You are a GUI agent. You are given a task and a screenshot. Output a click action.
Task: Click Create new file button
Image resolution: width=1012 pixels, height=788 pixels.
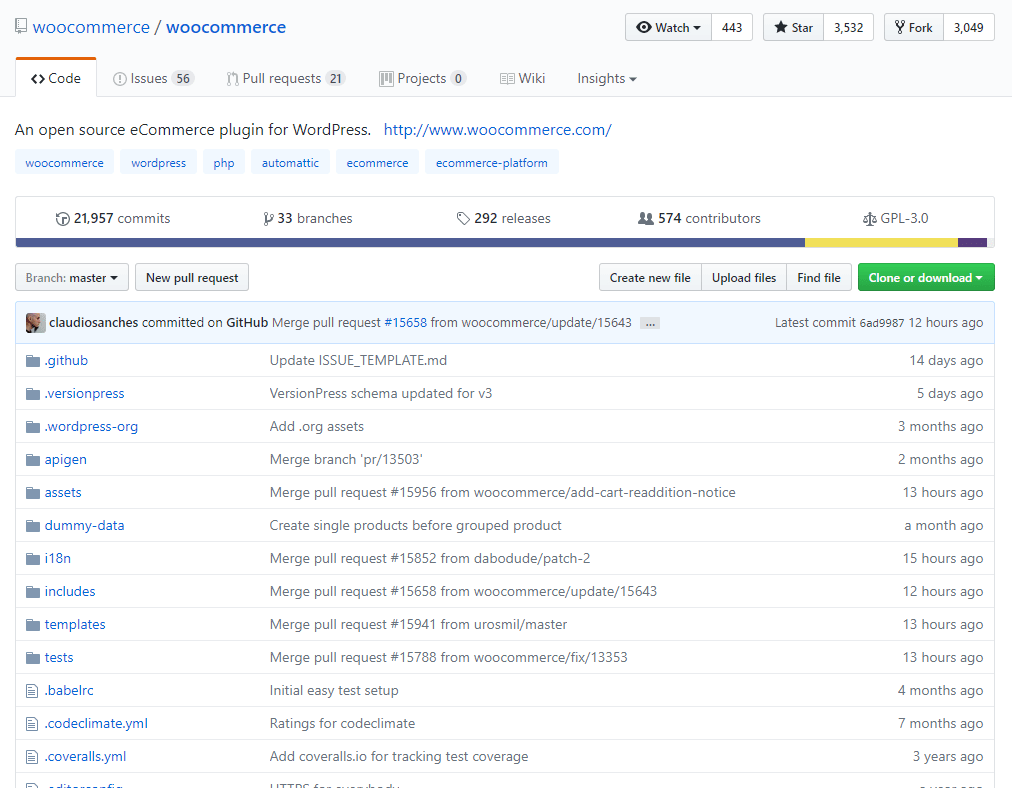[650, 278]
